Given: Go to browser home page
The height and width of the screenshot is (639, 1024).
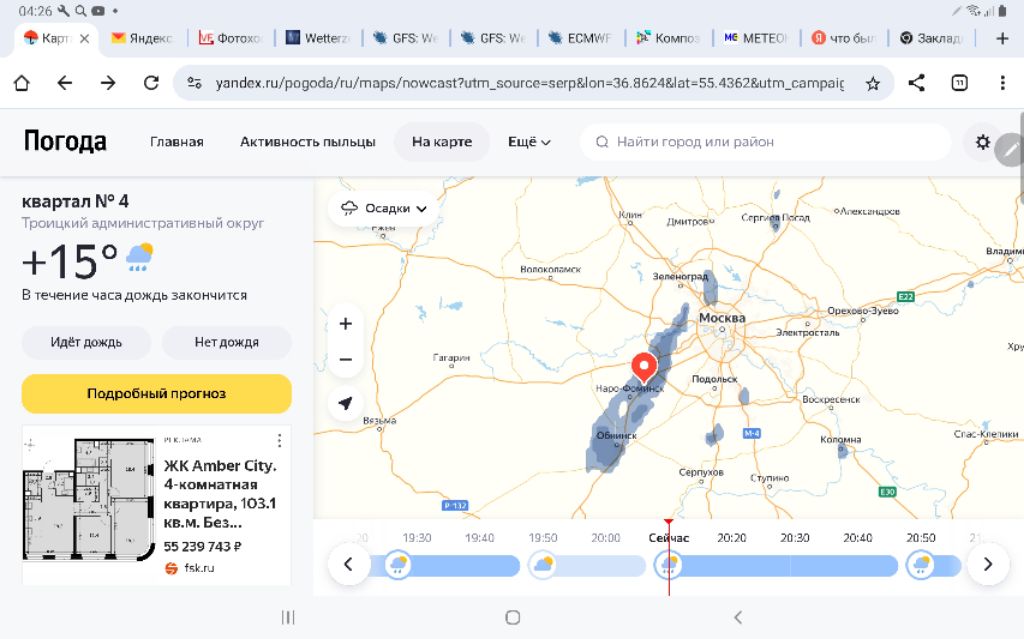Looking at the screenshot, I should click(21, 83).
